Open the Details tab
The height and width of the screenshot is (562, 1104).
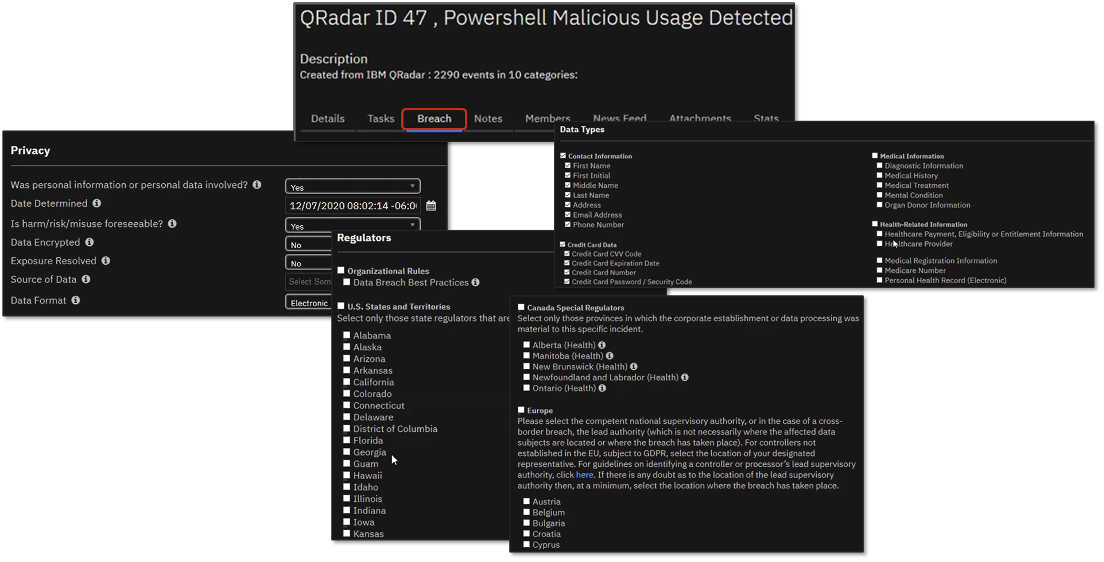(328, 118)
